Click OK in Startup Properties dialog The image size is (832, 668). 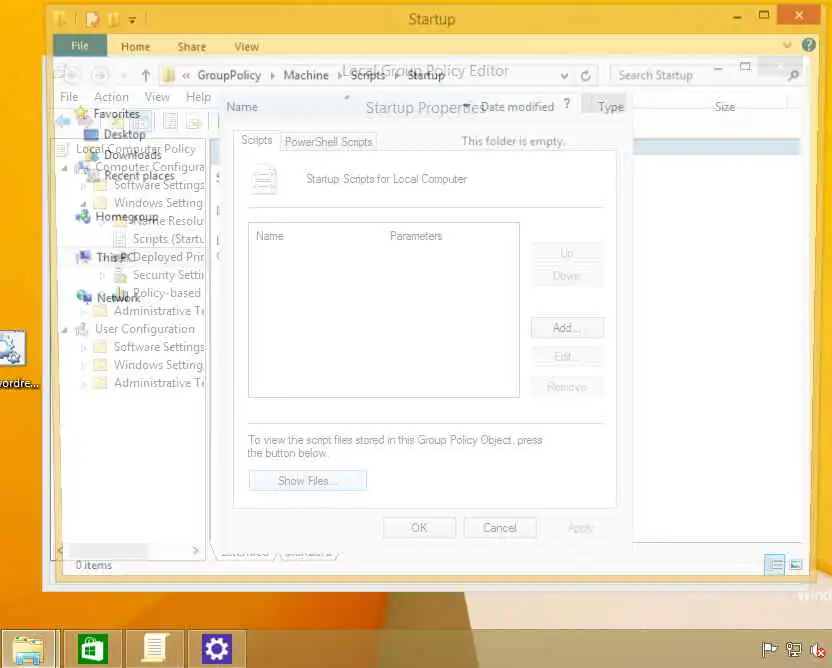coord(419,528)
